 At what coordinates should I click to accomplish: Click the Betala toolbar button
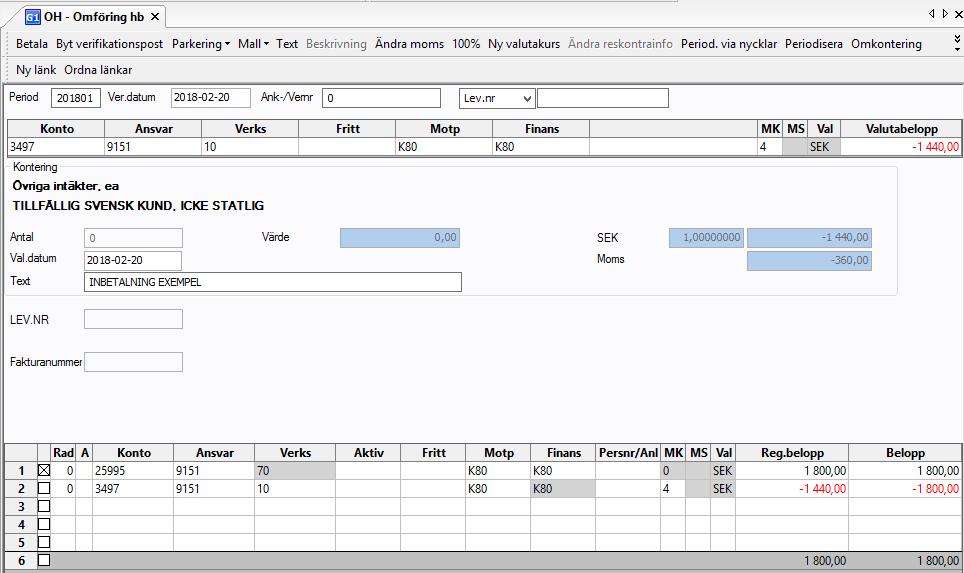click(32, 44)
